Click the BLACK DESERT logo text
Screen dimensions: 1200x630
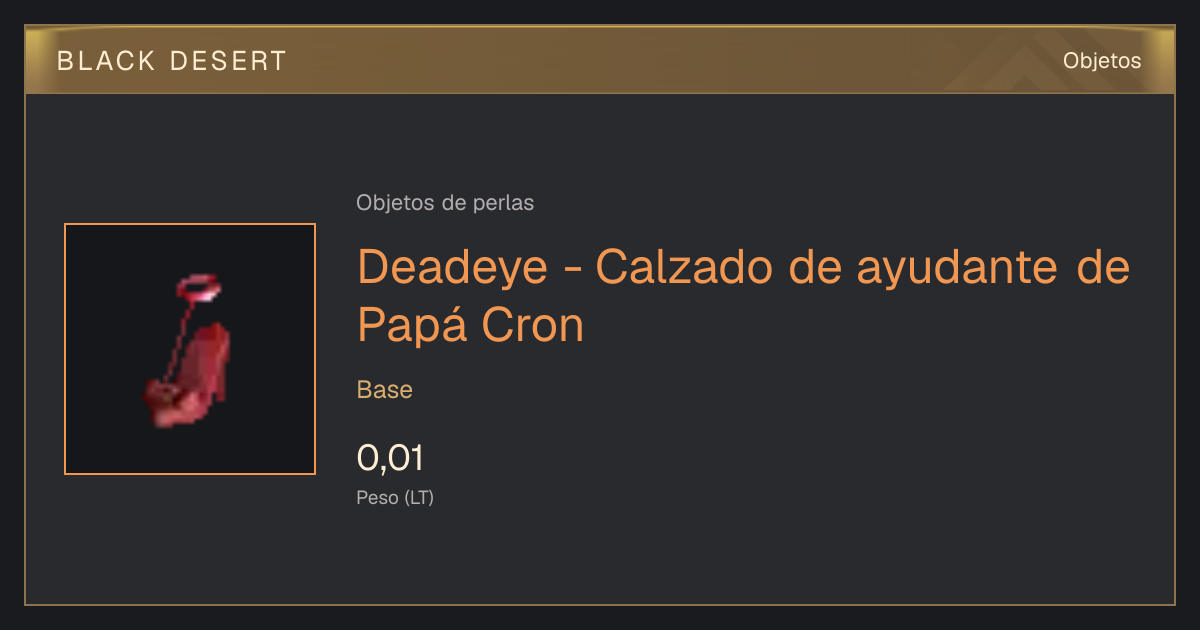[x=172, y=61]
